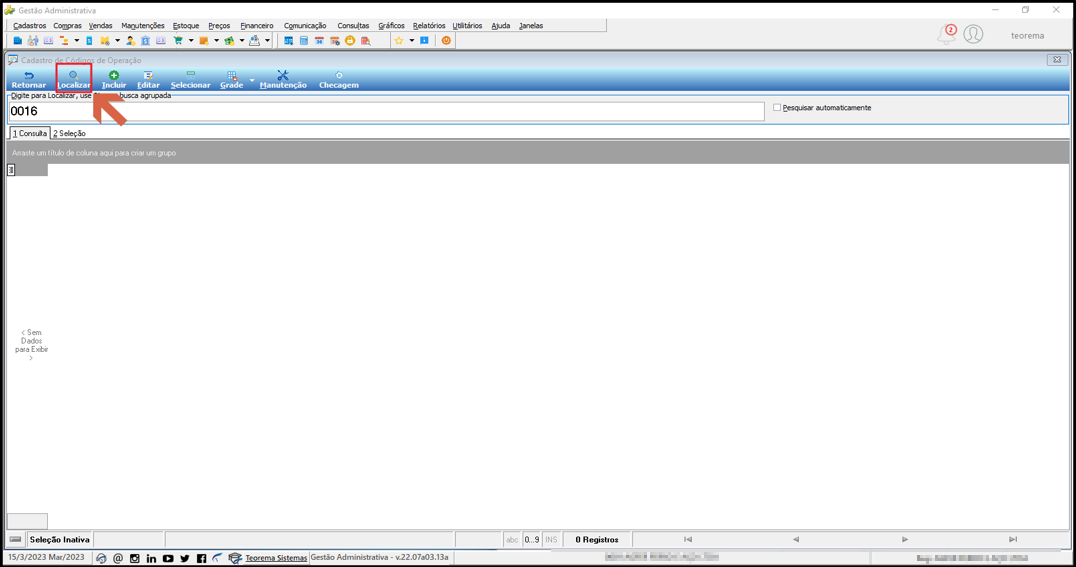Go to previous record navigation button
This screenshot has width=1076, height=567.
(x=796, y=540)
